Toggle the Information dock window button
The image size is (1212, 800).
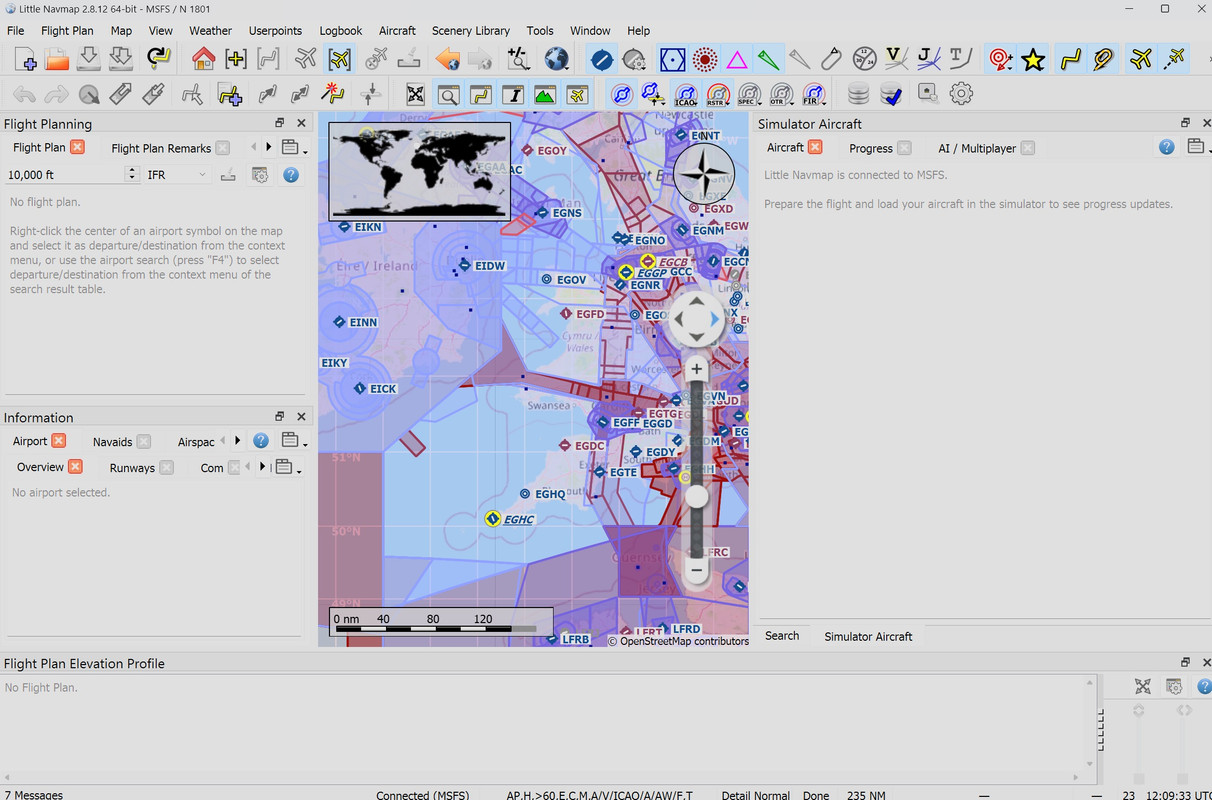(x=513, y=95)
